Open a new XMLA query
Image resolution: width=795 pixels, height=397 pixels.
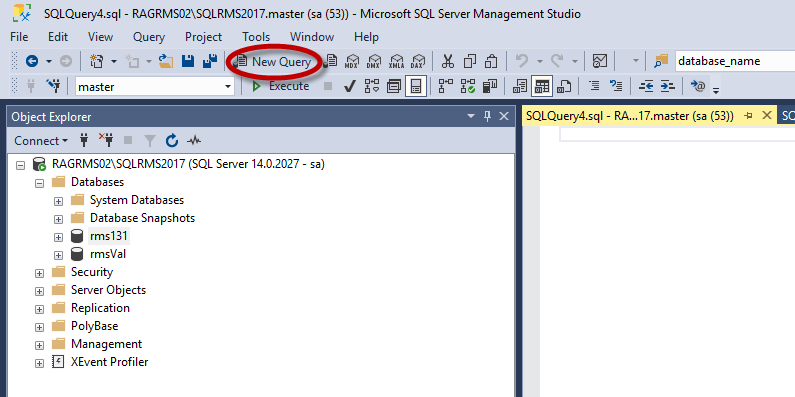click(x=396, y=62)
